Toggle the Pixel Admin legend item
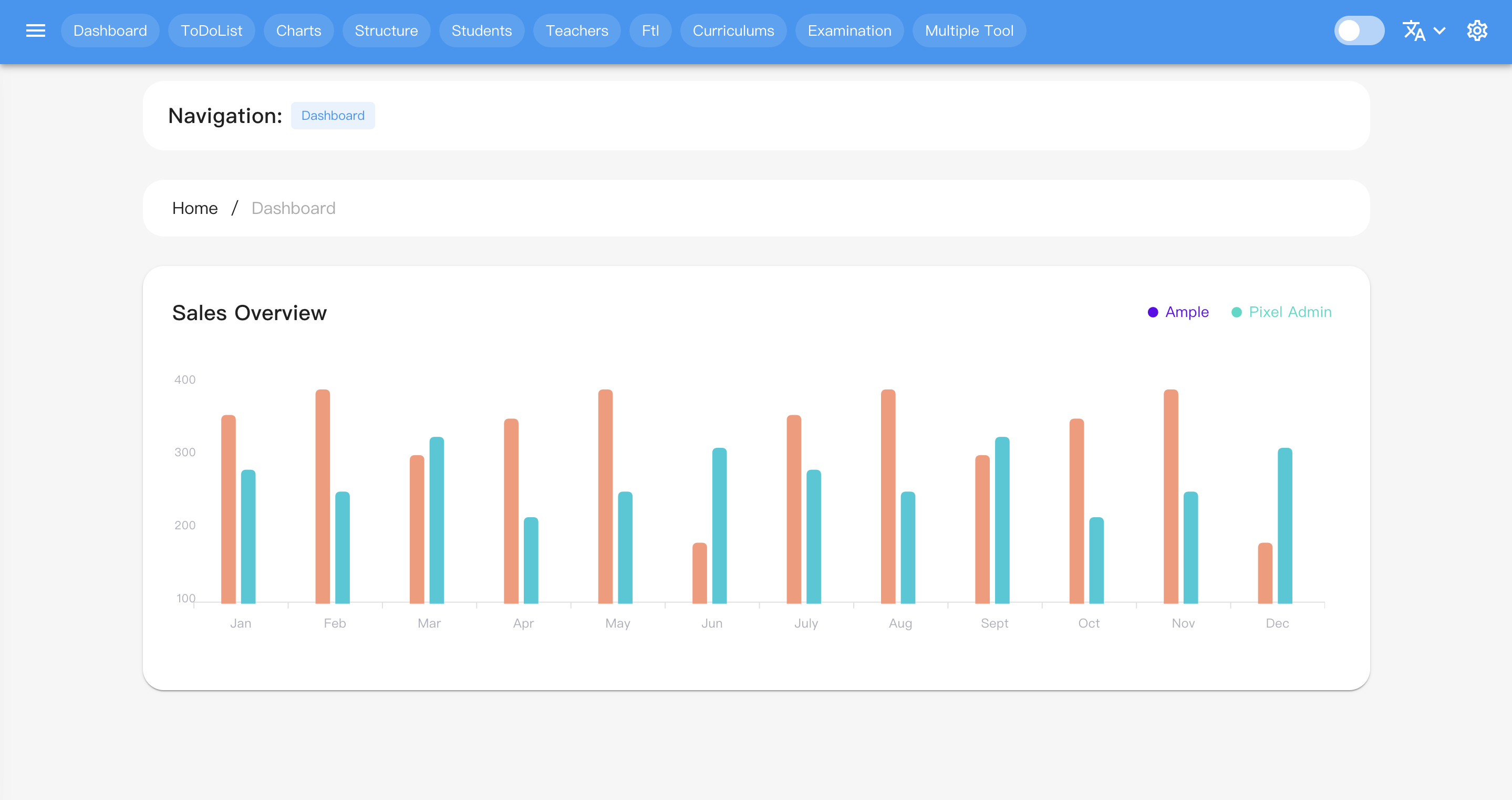 (1281, 312)
